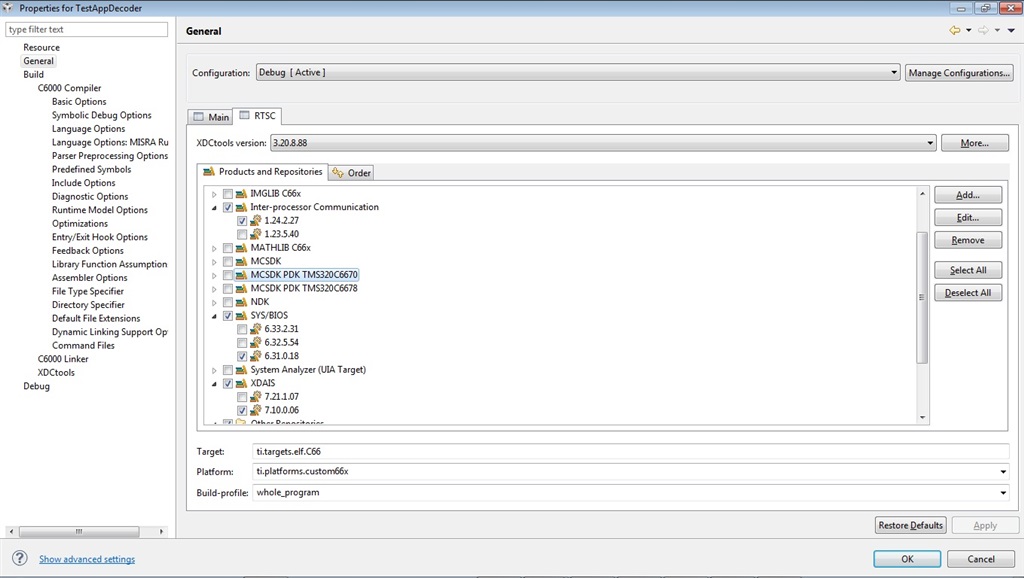The image size is (1024, 578).
Task: Open the help question mark icon
Action: (20, 558)
